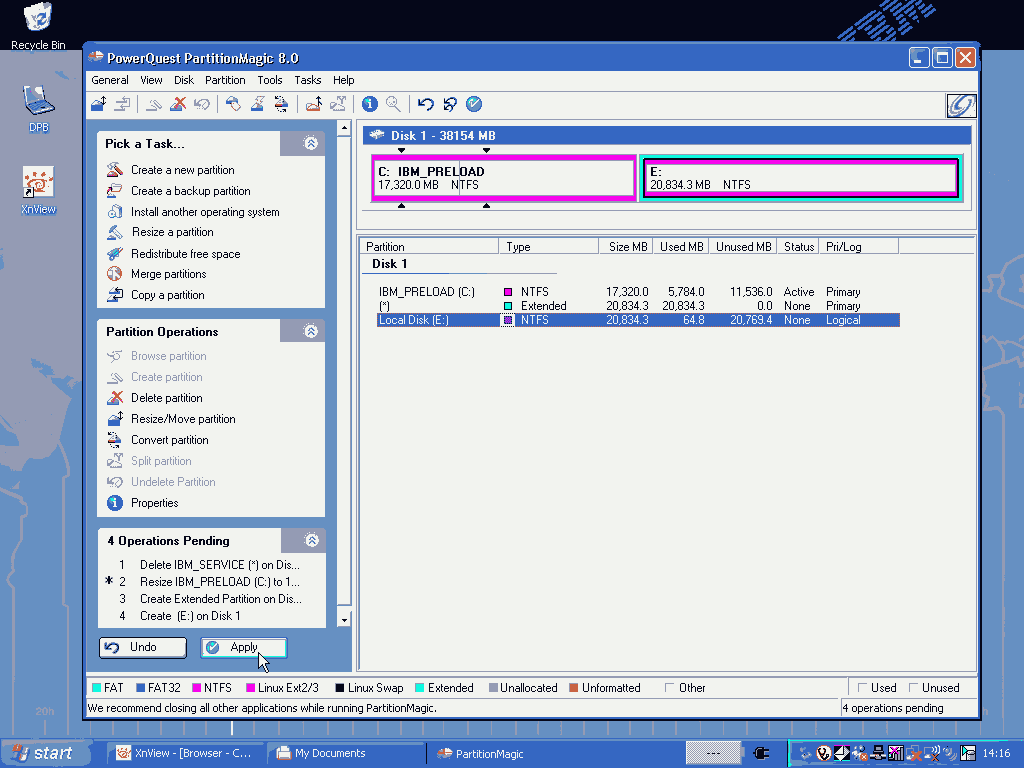Click the Discard all changes toolbar icon
This screenshot has width=1024, height=768.
click(x=450, y=104)
